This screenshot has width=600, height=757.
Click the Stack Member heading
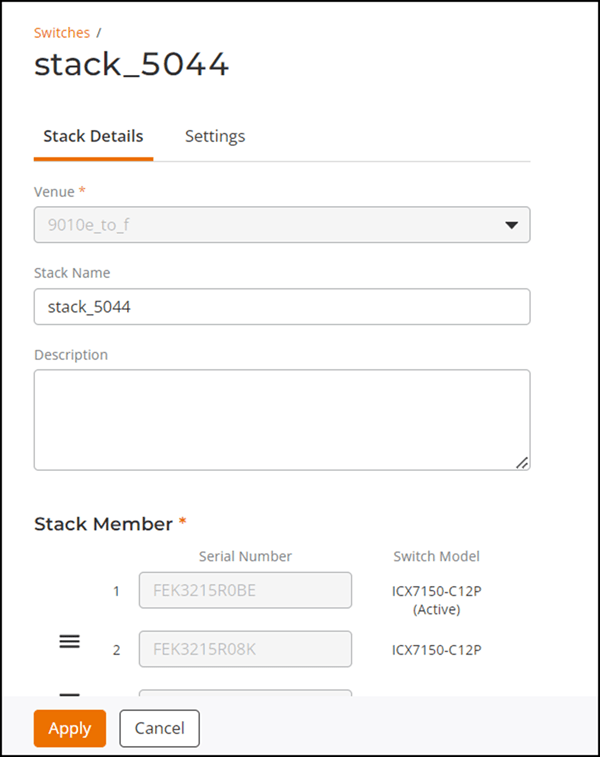(103, 524)
